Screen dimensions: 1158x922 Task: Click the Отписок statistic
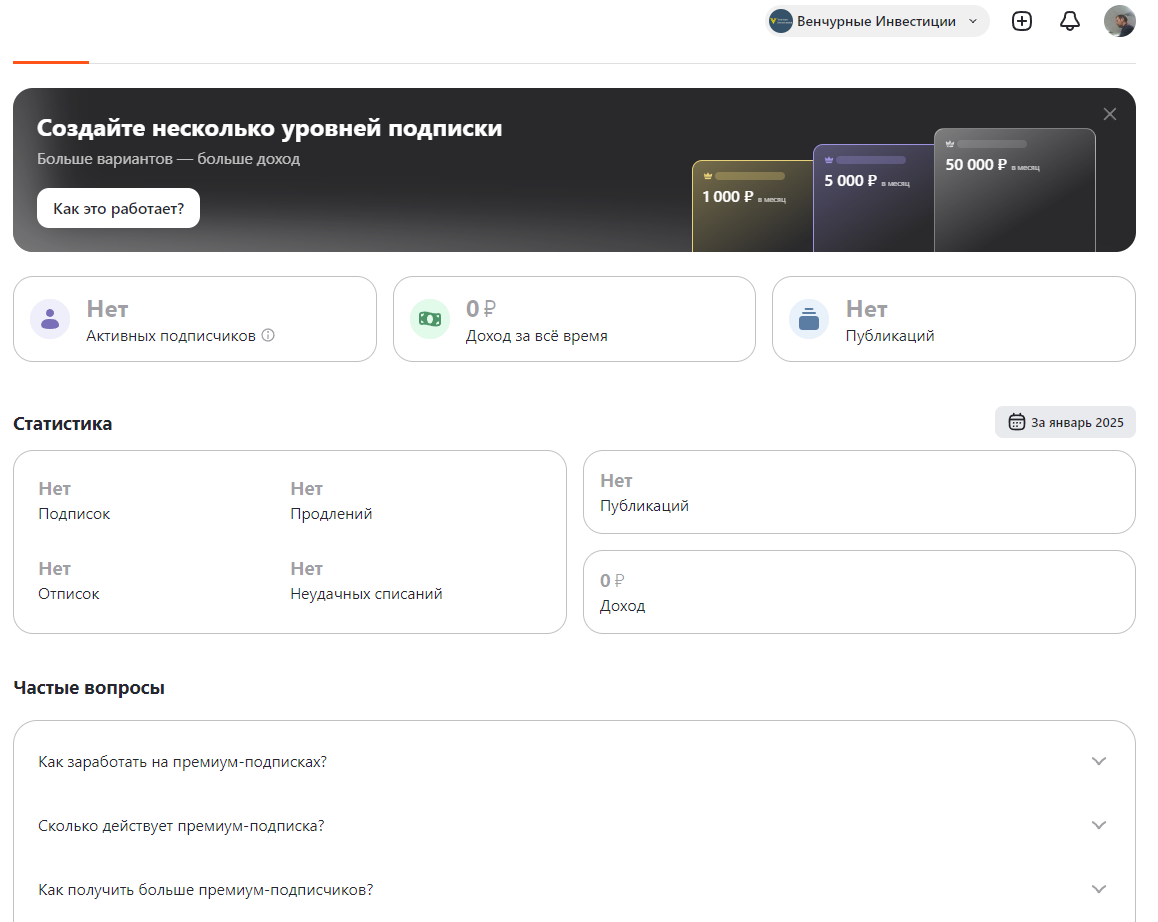pyautogui.click(x=69, y=581)
